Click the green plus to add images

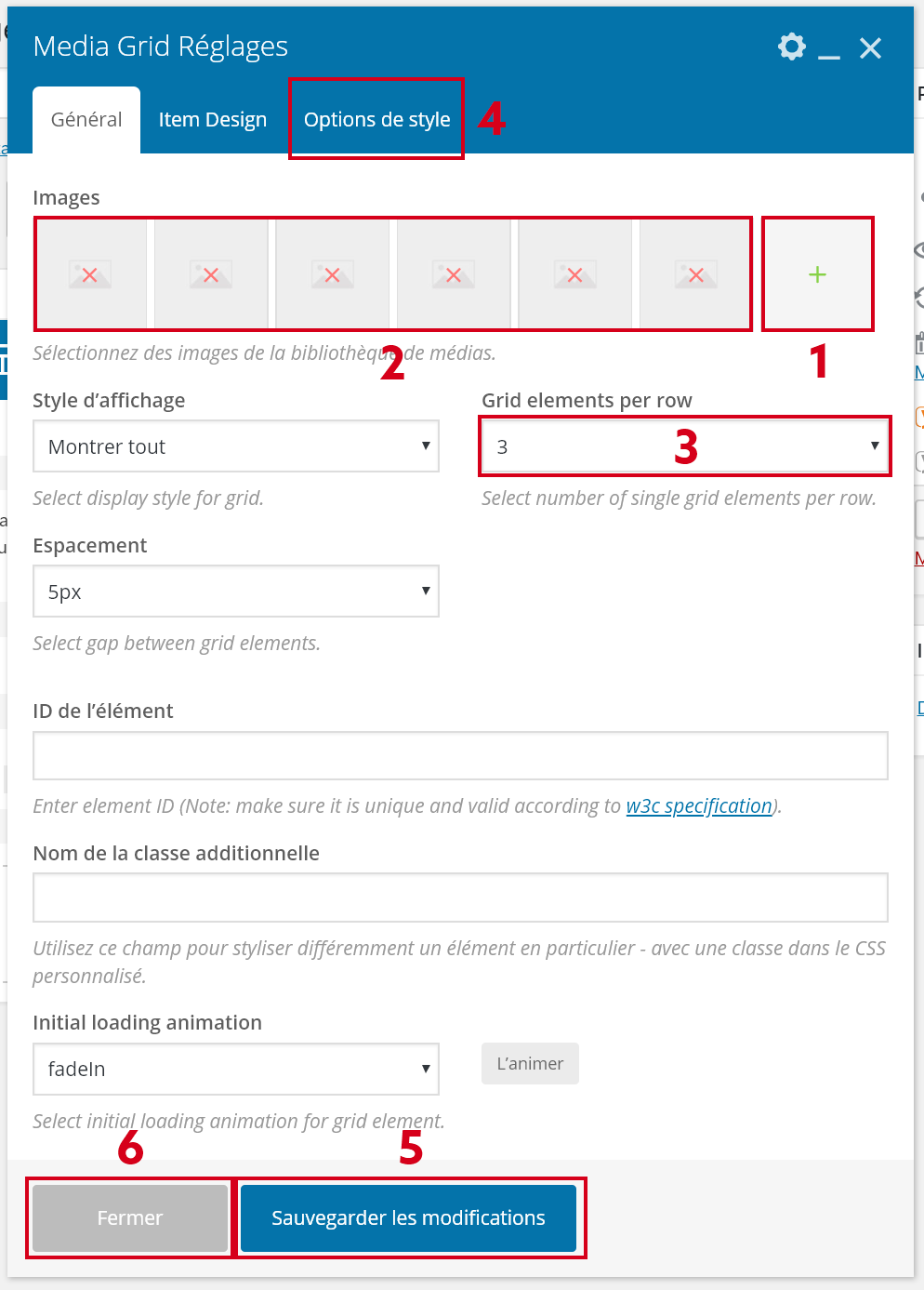tap(817, 274)
